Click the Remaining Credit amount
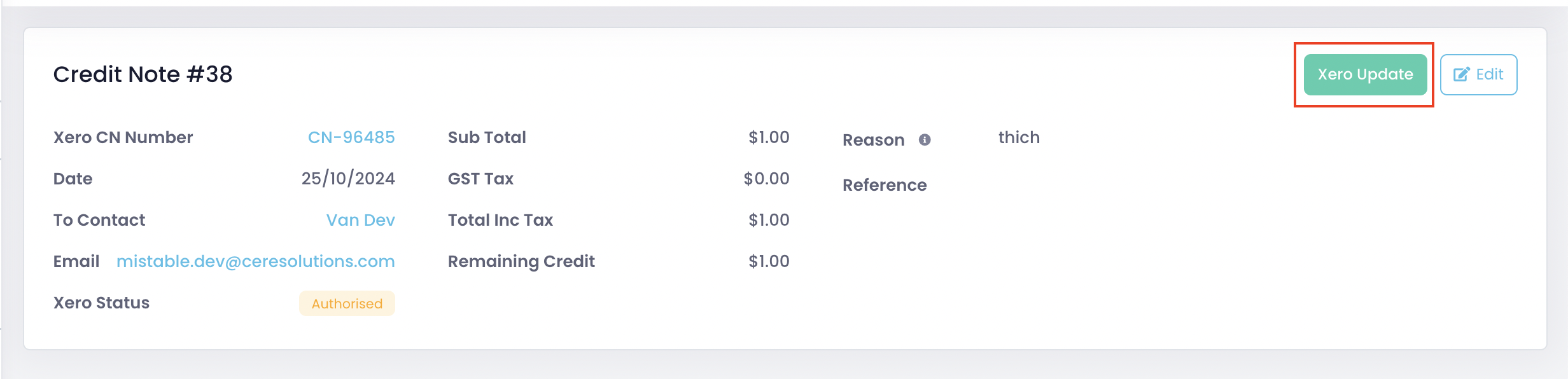The width and height of the screenshot is (1568, 379). tap(769, 261)
